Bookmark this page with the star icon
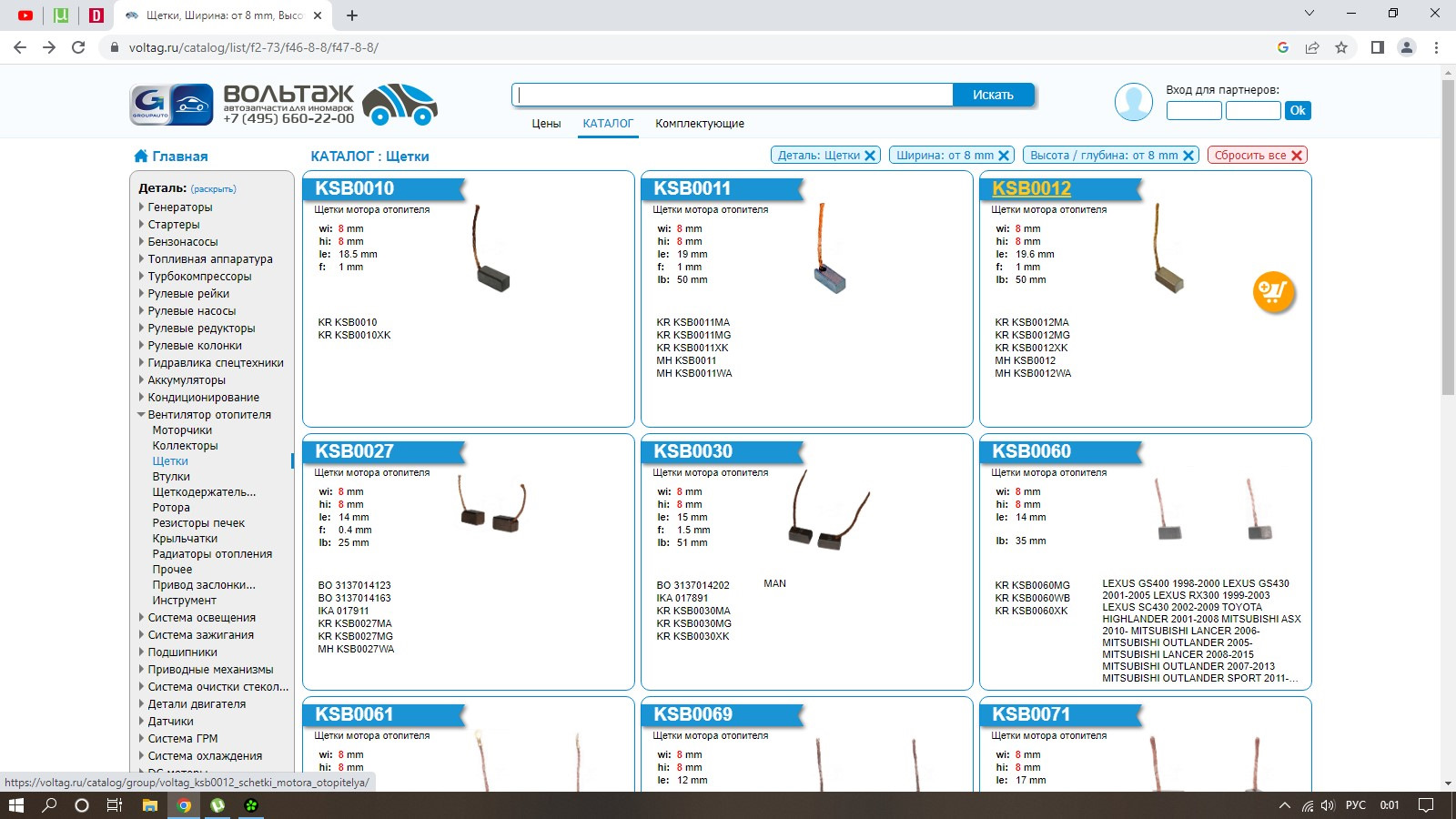1456x819 pixels. click(x=1341, y=47)
